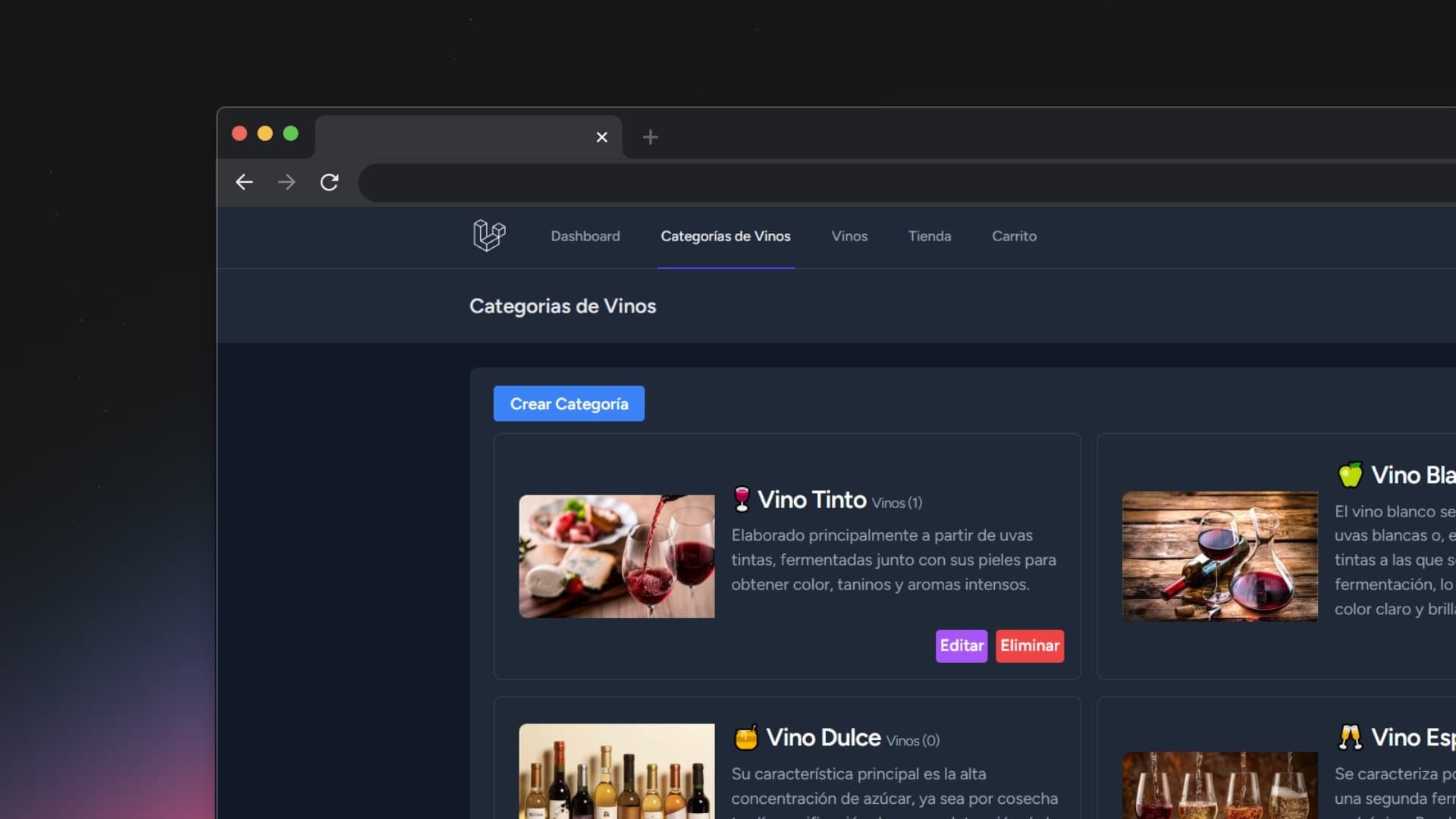Click the Laravel logo icon

click(x=489, y=236)
